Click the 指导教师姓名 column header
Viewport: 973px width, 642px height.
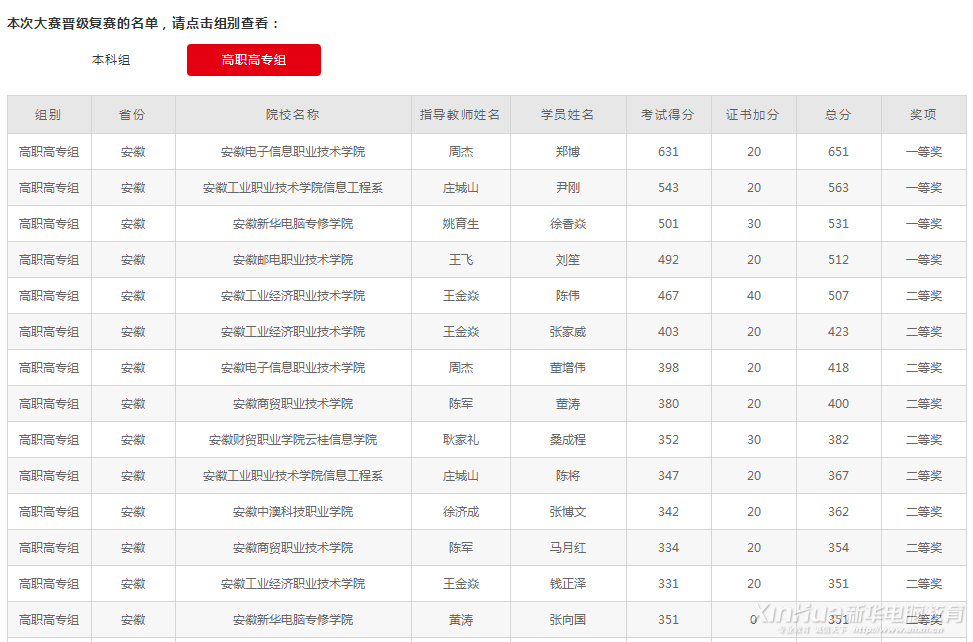460,115
